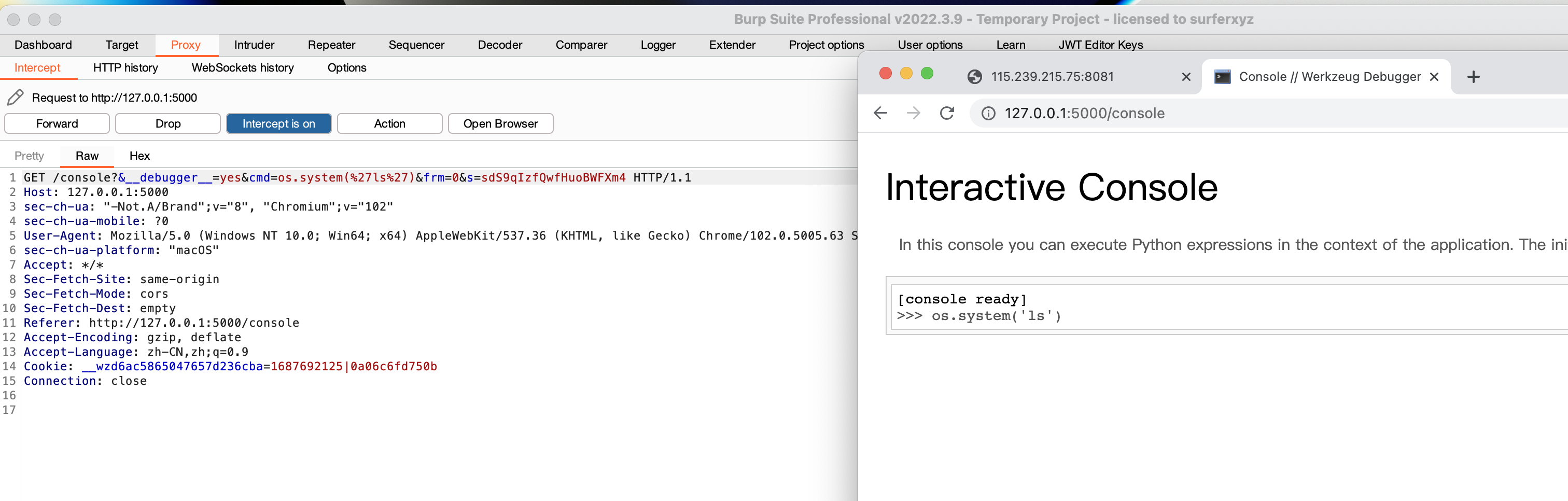Click the red close button of browser window
The image size is (1568, 501).
[886, 74]
